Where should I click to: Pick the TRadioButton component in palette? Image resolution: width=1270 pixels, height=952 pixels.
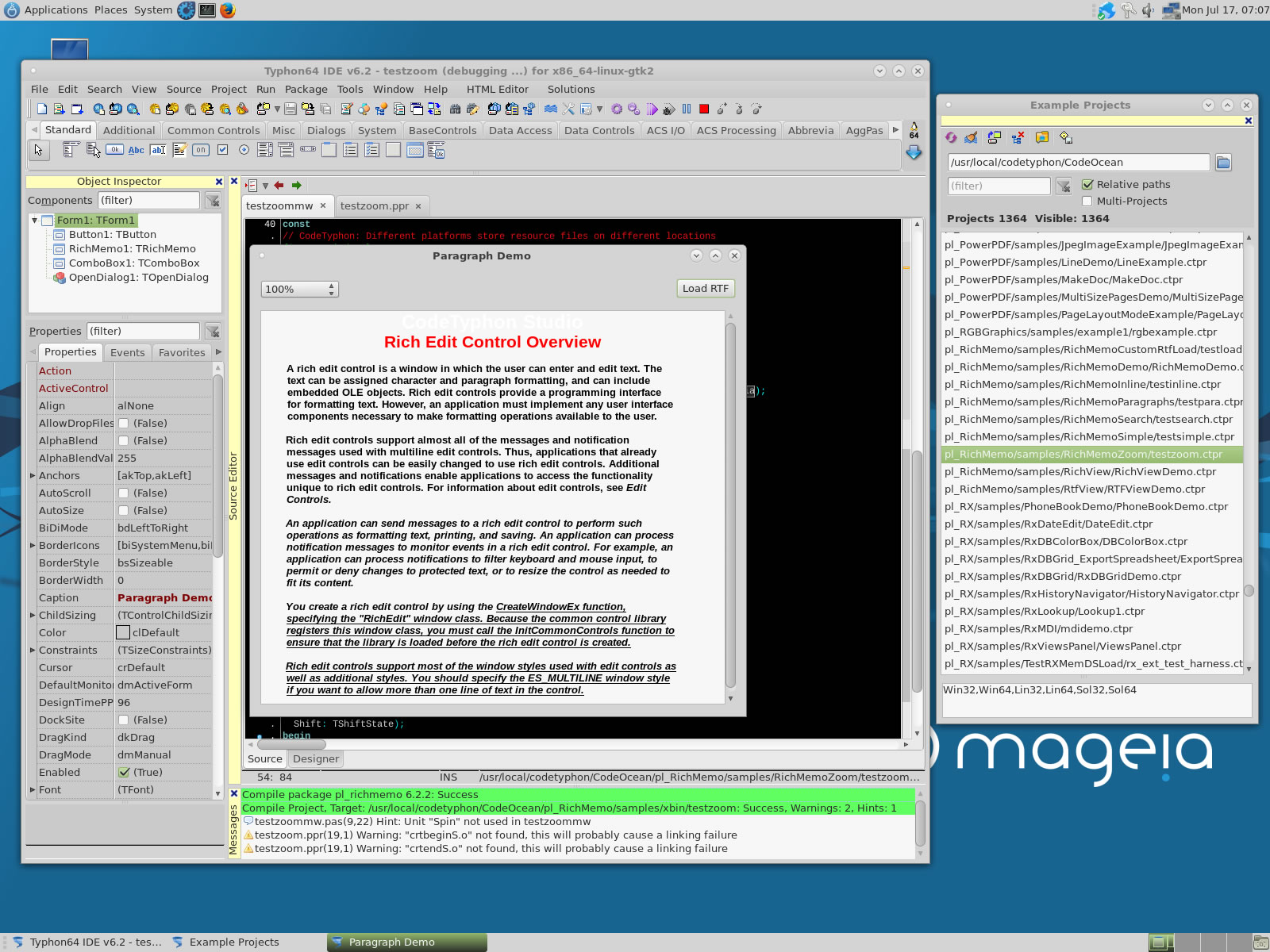[244, 149]
